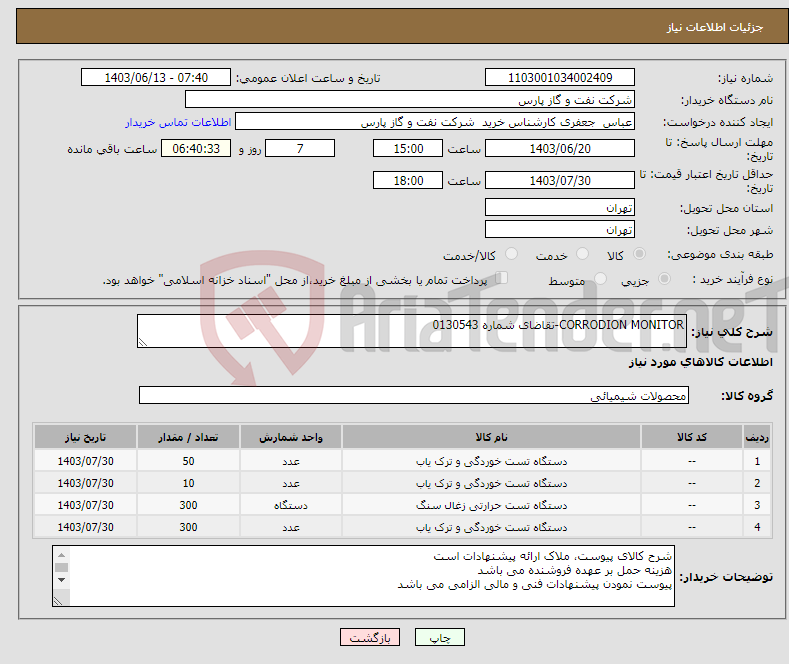Select the کالا radio button
Screen dimensions: 789x664
[x=639, y=254]
